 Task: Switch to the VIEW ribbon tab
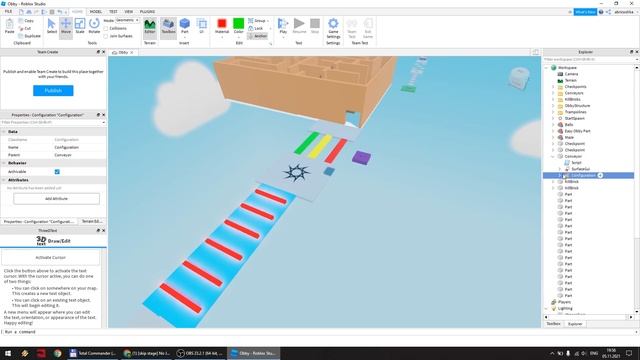tap(129, 12)
